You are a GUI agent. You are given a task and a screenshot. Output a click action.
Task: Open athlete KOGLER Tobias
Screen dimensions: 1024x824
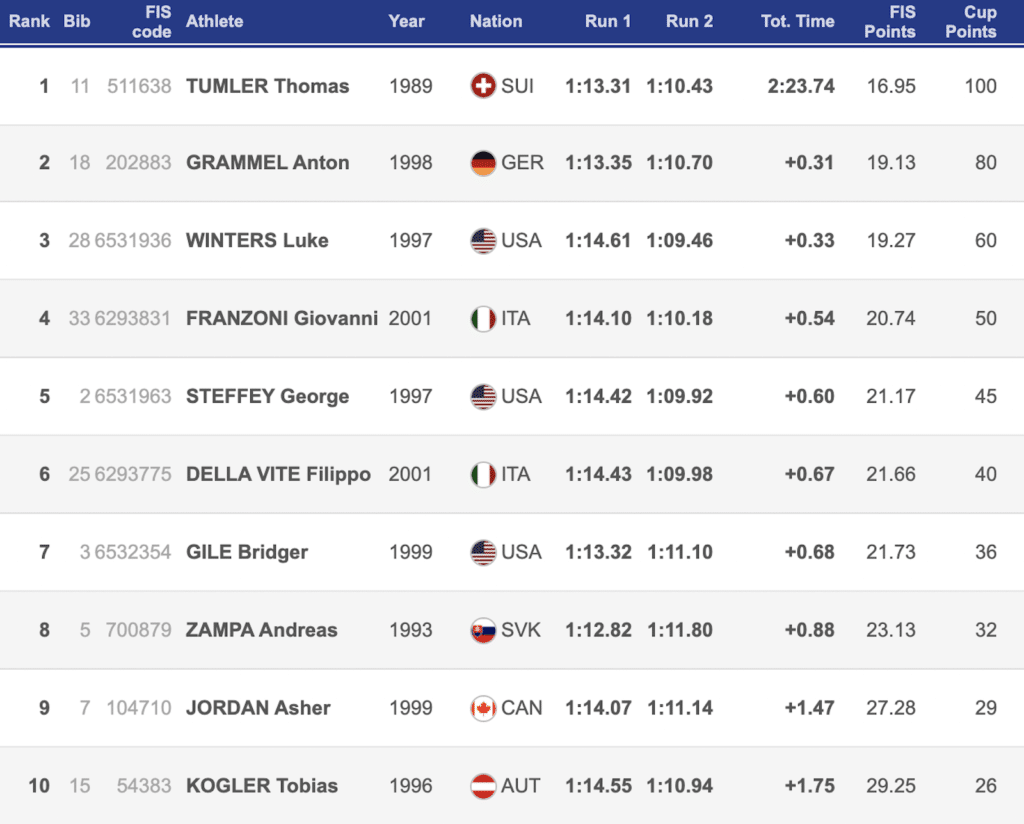click(x=262, y=786)
